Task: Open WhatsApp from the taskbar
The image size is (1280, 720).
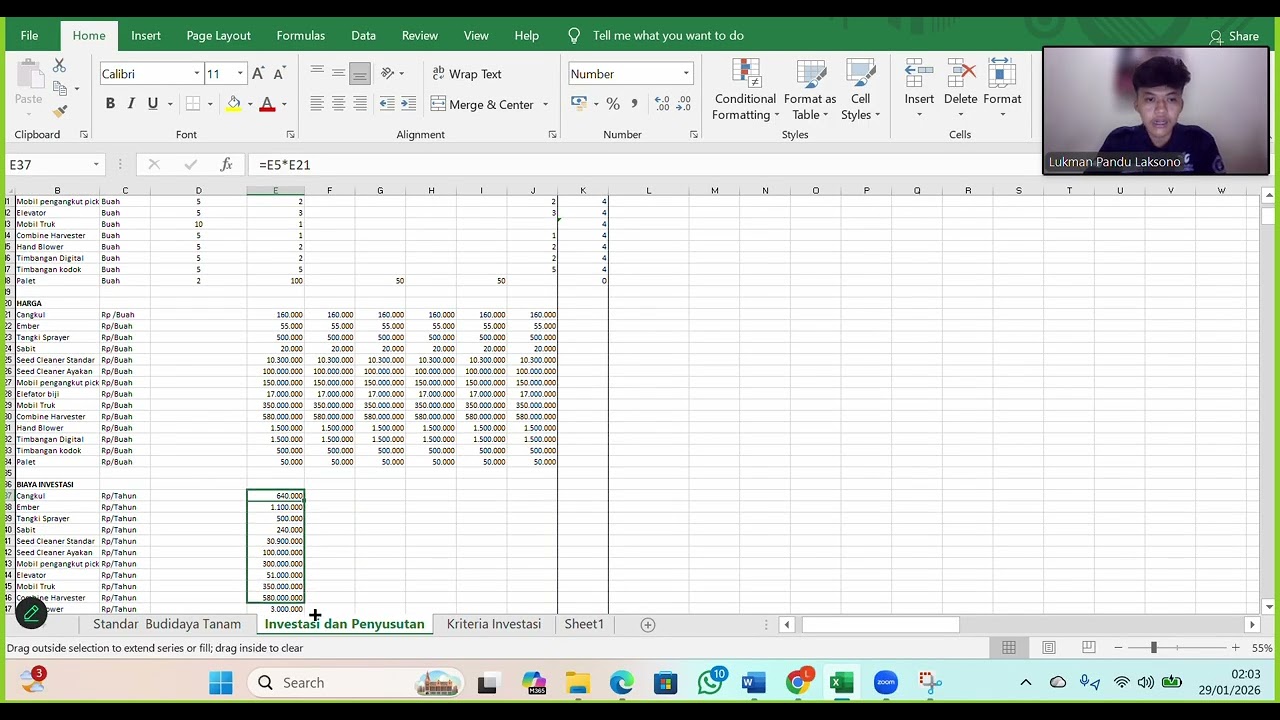Action: pos(710,683)
